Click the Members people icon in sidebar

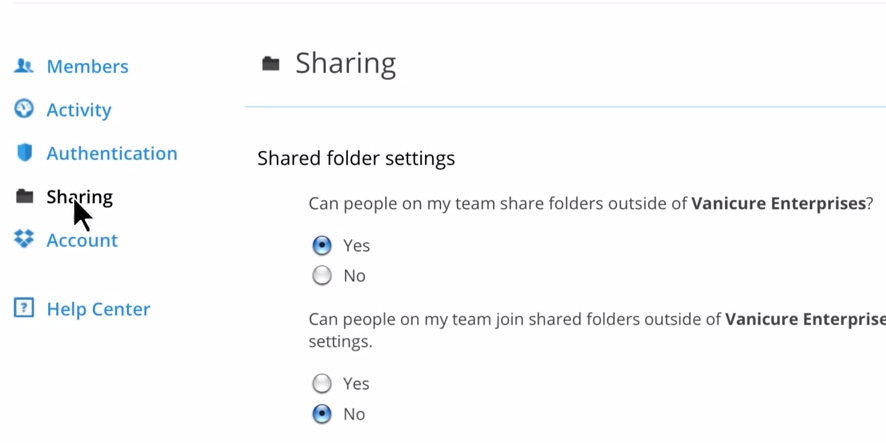tap(24, 66)
